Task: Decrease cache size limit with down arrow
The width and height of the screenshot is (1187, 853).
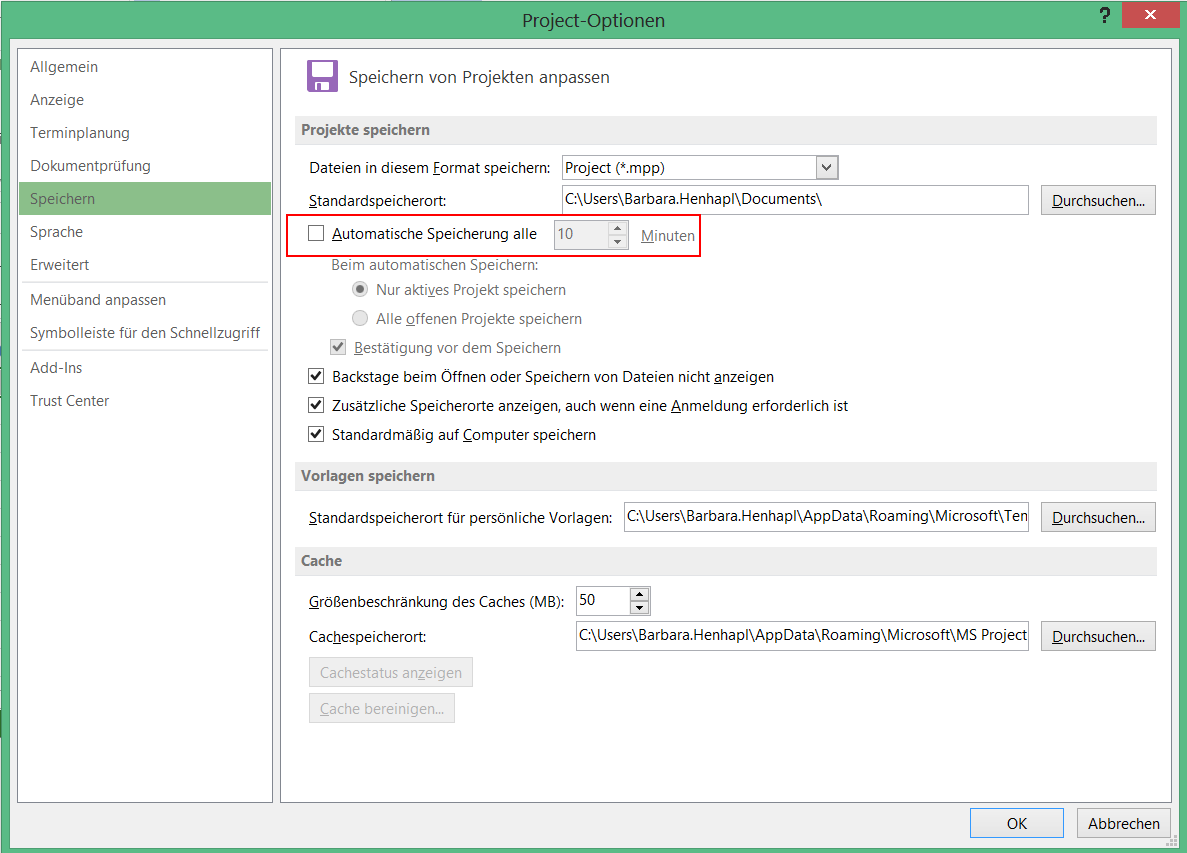Action: pos(640,607)
